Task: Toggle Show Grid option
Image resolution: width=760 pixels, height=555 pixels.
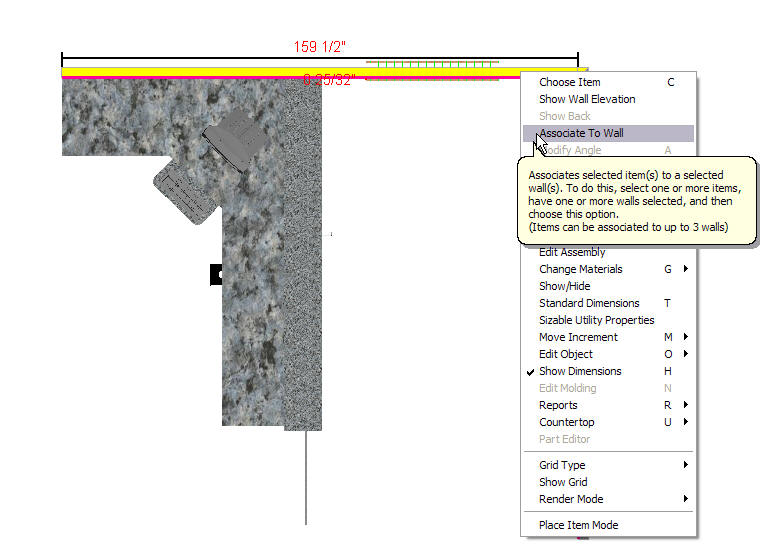Action: pos(608,482)
